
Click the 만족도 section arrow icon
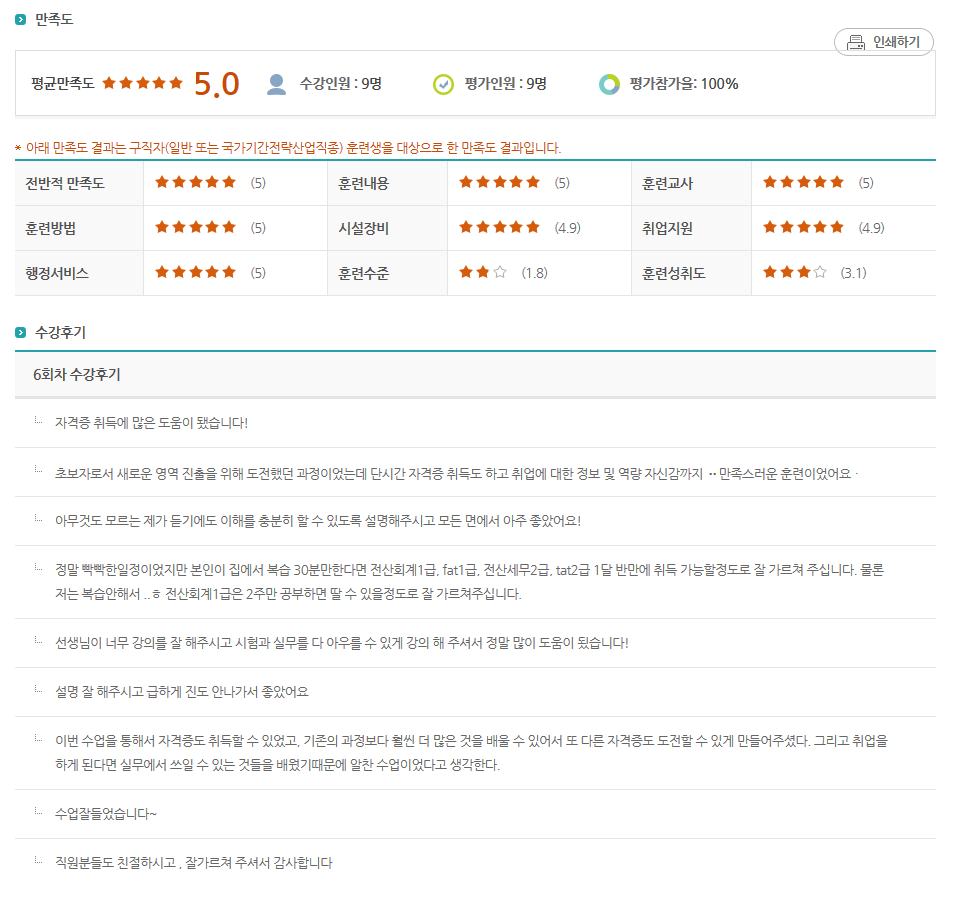click(21, 20)
